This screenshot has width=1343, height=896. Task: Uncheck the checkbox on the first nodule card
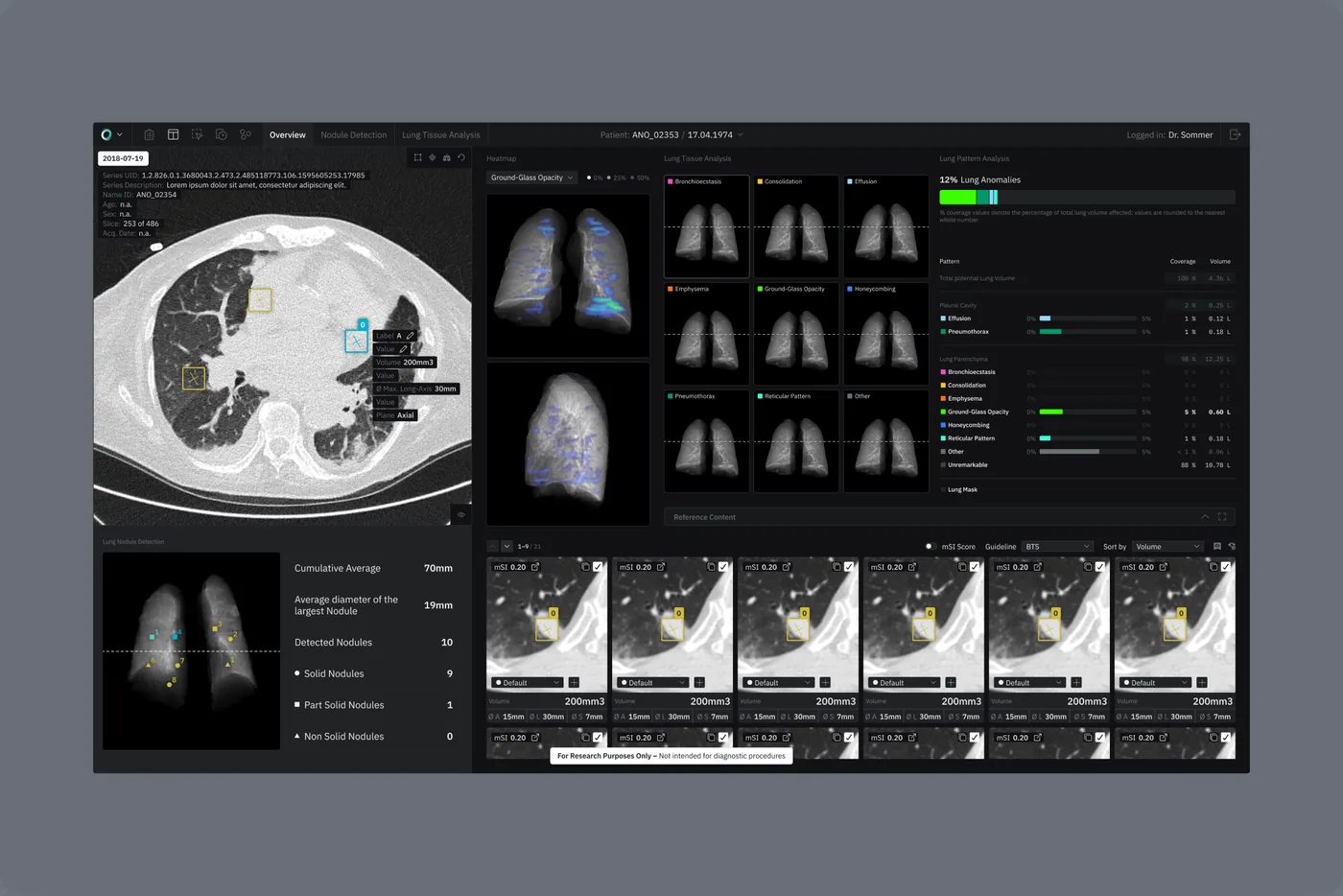point(598,567)
